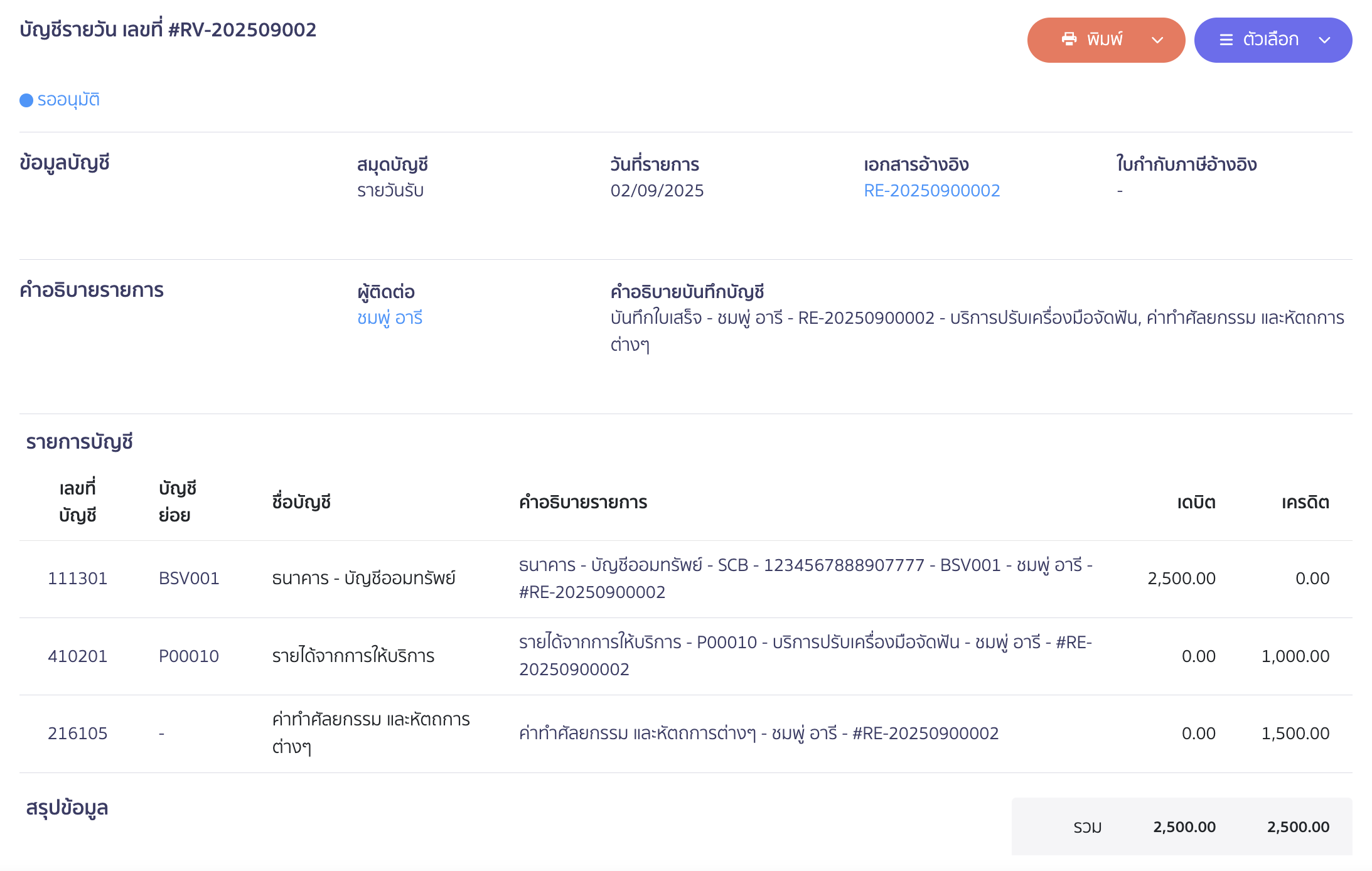Click the description of row 216105
Screen dimensions: 1372x871
coord(759,733)
